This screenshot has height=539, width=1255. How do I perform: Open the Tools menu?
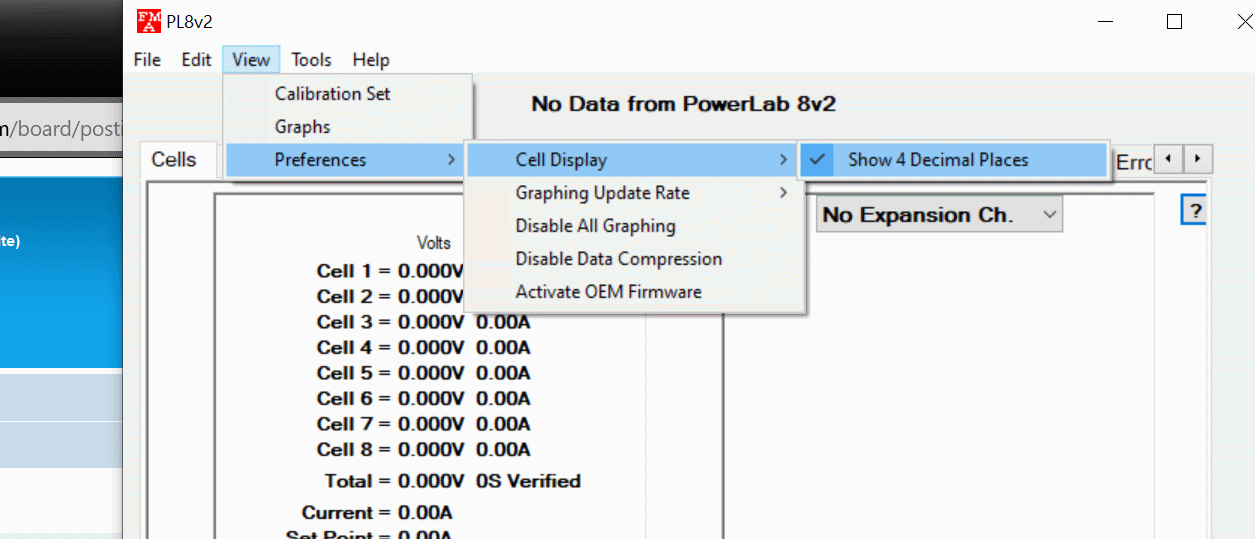tap(311, 60)
